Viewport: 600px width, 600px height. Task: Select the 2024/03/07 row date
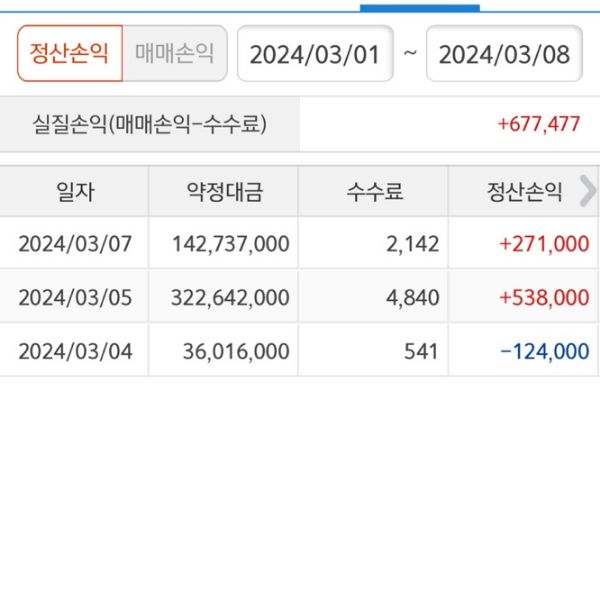75,244
